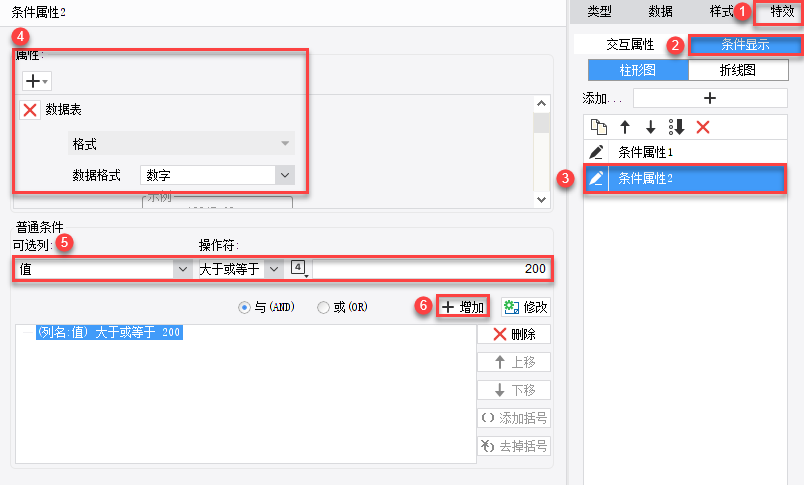This screenshot has width=804, height=485.
Task: Click the 添加 plus button
Action: pyautogui.click(x=710, y=98)
